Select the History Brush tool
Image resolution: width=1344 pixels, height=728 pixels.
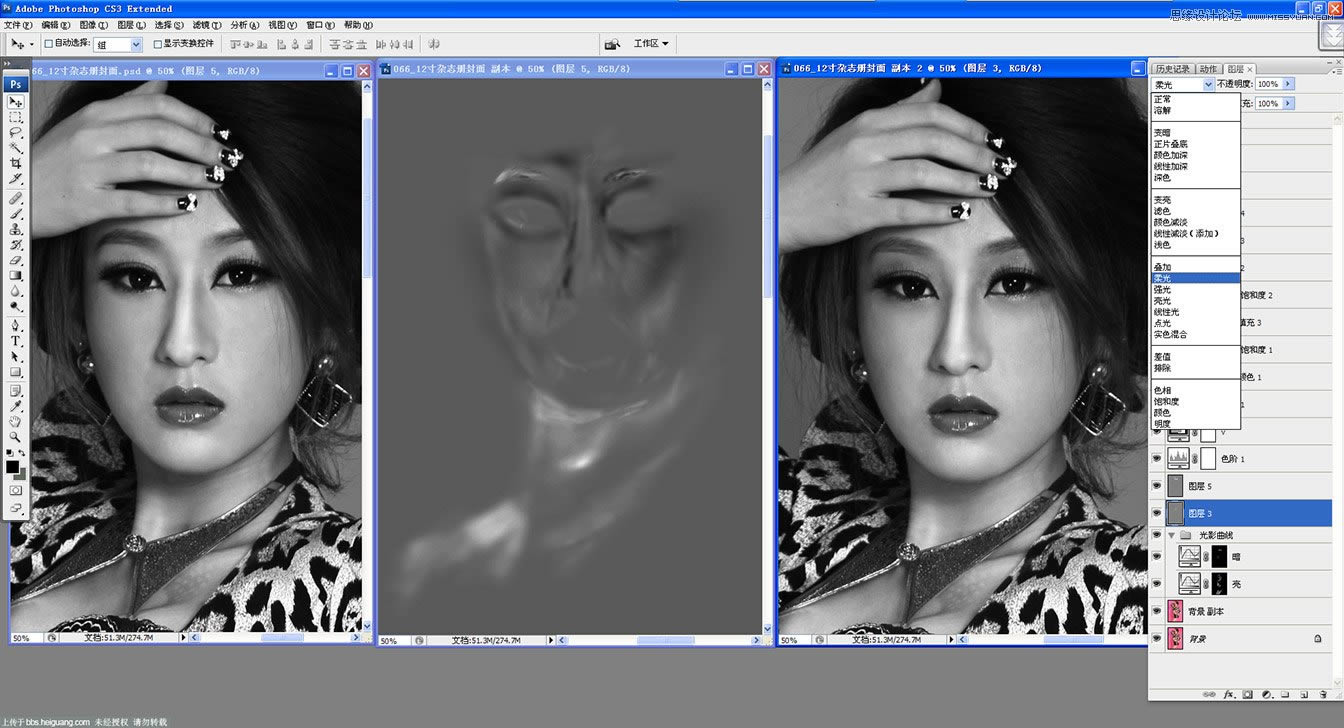(x=16, y=244)
